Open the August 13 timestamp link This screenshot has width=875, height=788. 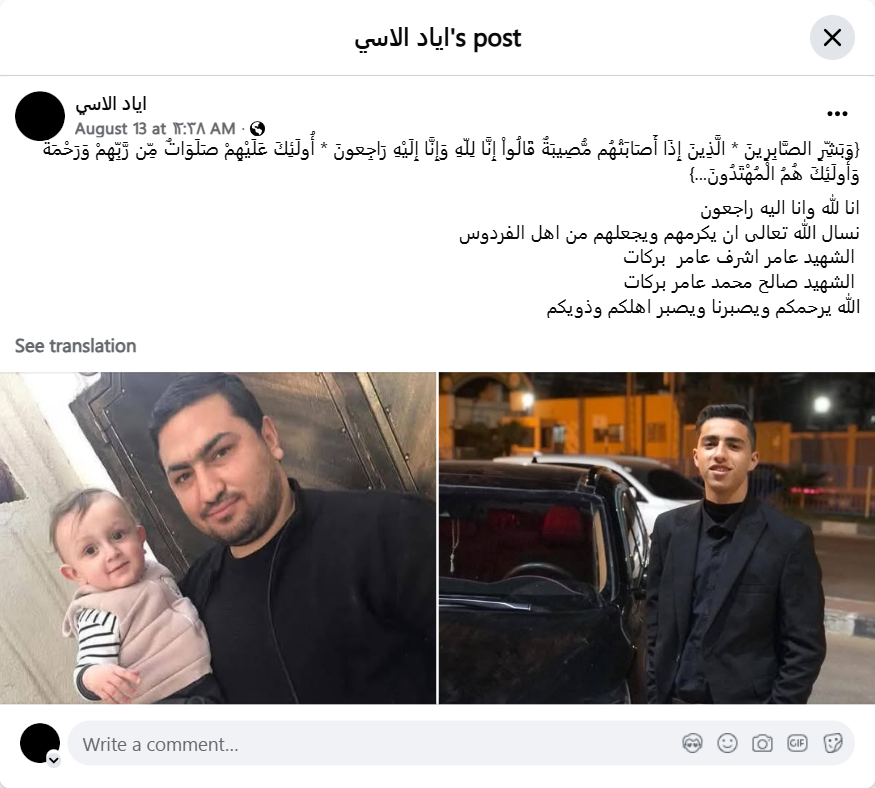pos(155,129)
